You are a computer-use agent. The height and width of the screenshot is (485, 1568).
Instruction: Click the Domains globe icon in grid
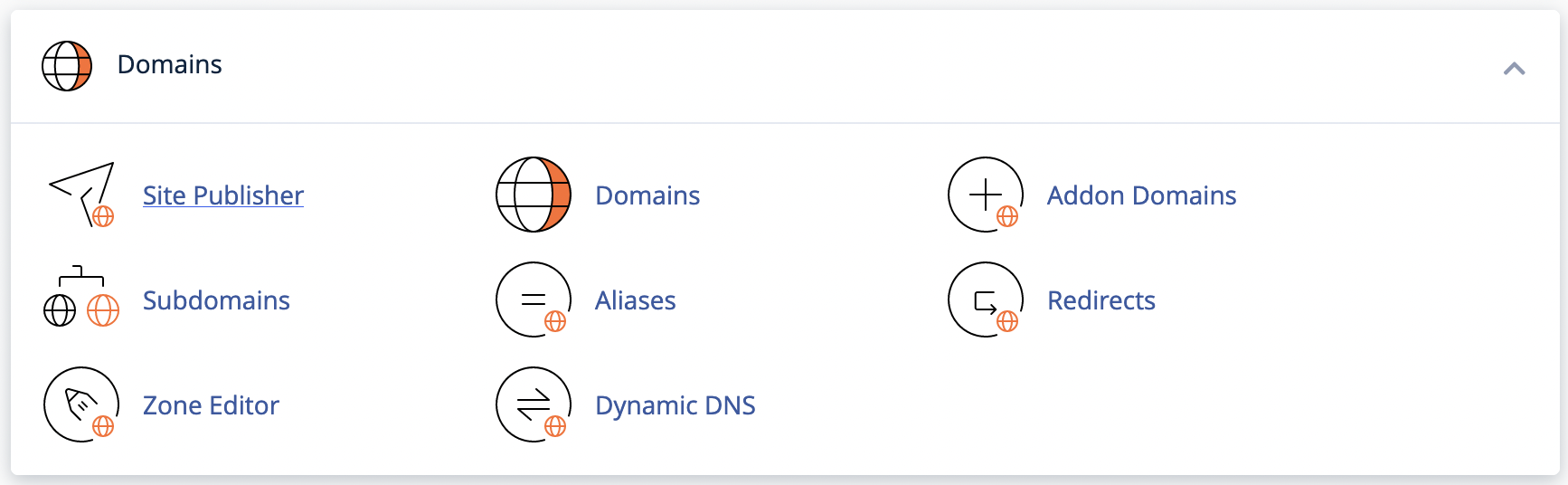534,195
